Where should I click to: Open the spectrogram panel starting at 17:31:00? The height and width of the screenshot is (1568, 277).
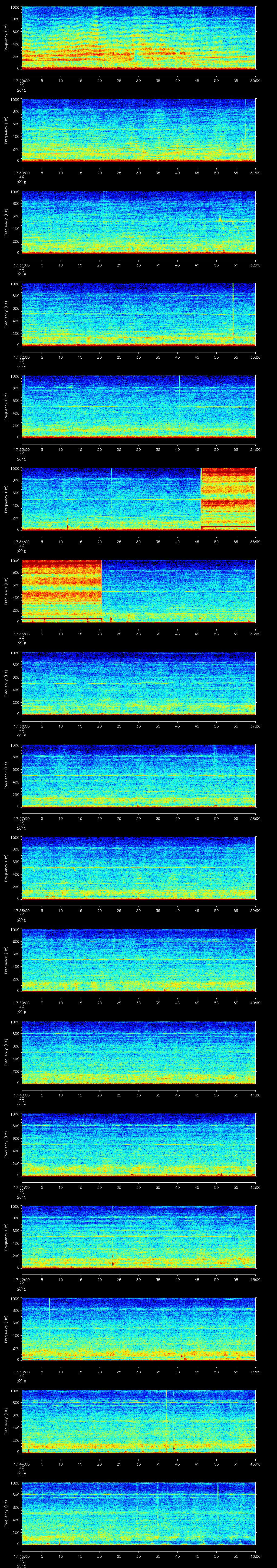click(138, 222)
